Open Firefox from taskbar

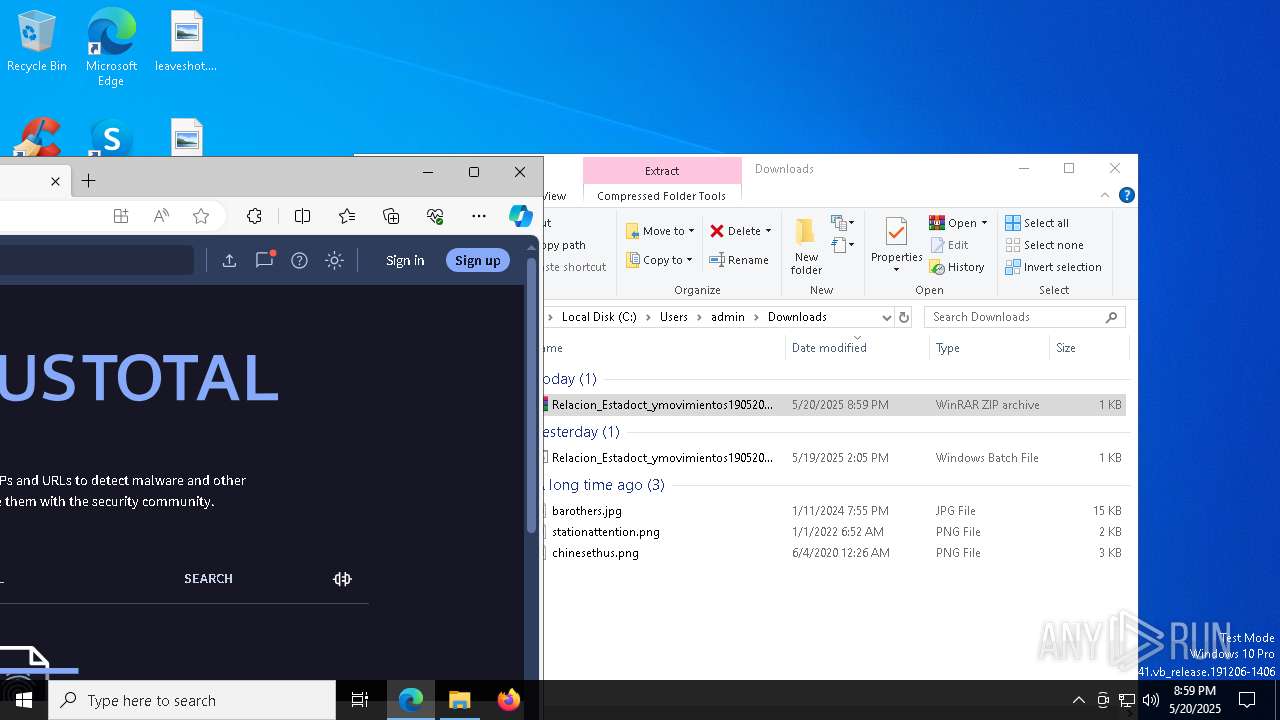[508, 700]
